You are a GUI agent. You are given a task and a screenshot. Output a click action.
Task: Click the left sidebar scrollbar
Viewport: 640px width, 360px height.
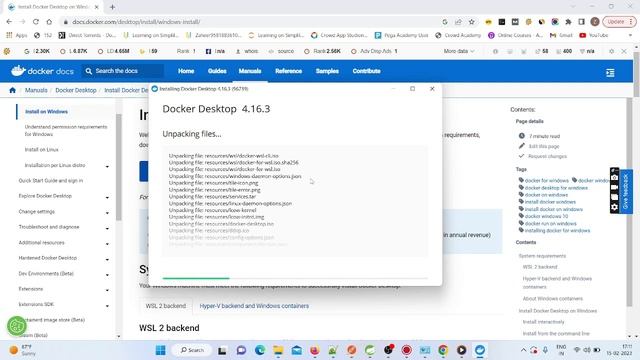coord(118,167)
